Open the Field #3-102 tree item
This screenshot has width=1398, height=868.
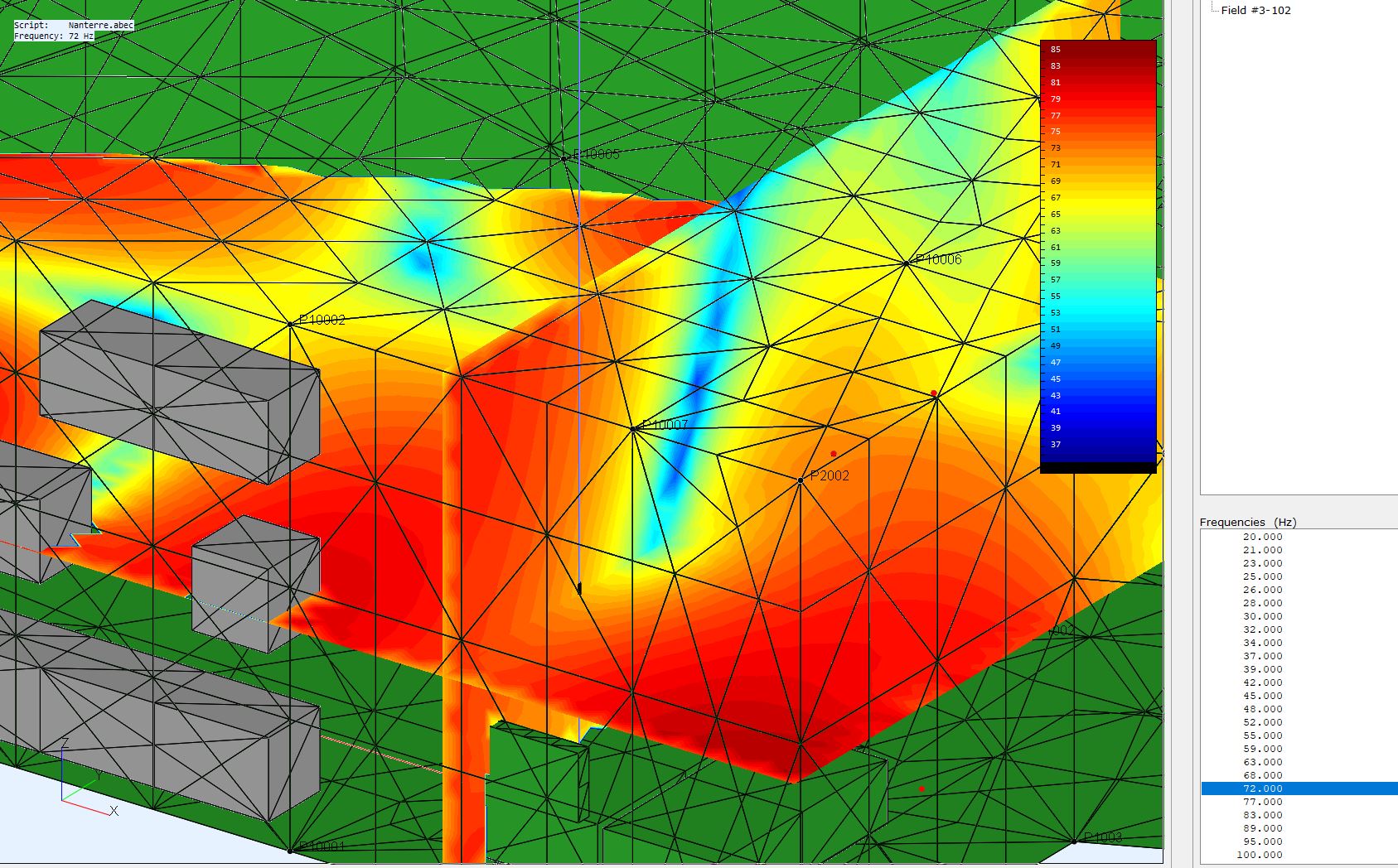(1255, 10)
